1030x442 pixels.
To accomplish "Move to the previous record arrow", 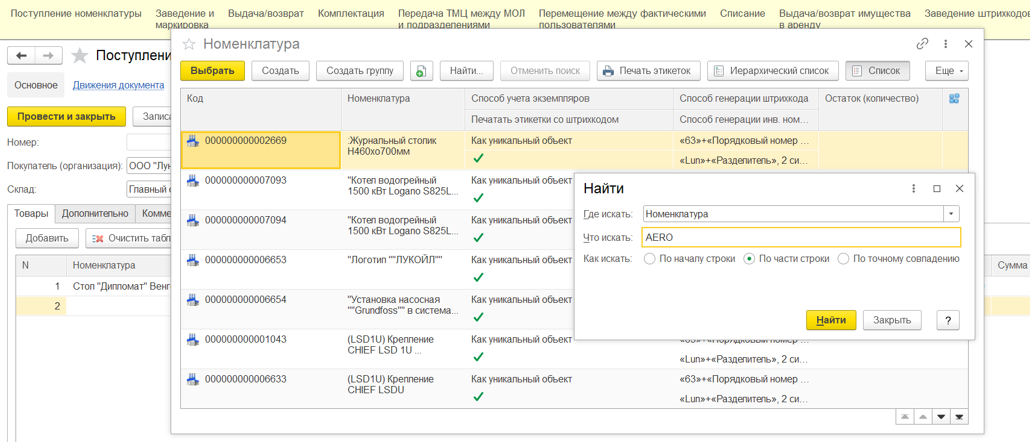I will [923, 417].
